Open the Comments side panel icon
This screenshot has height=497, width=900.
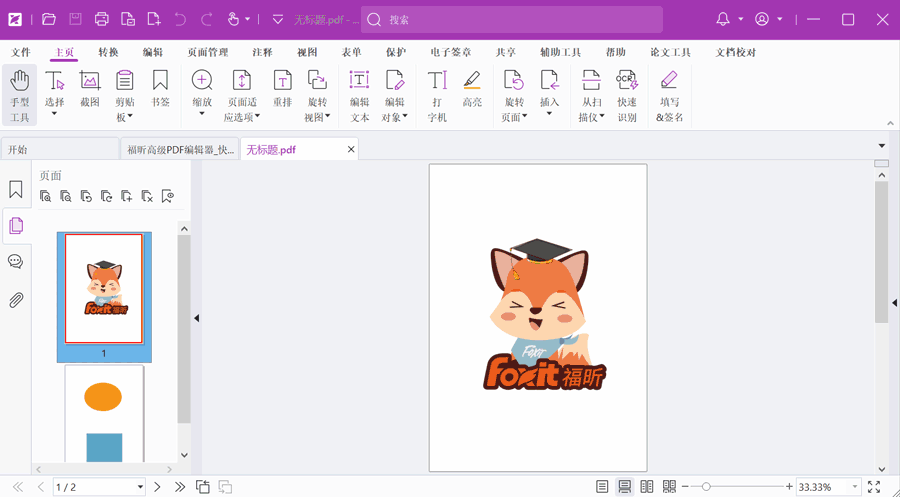coord(15,262)
